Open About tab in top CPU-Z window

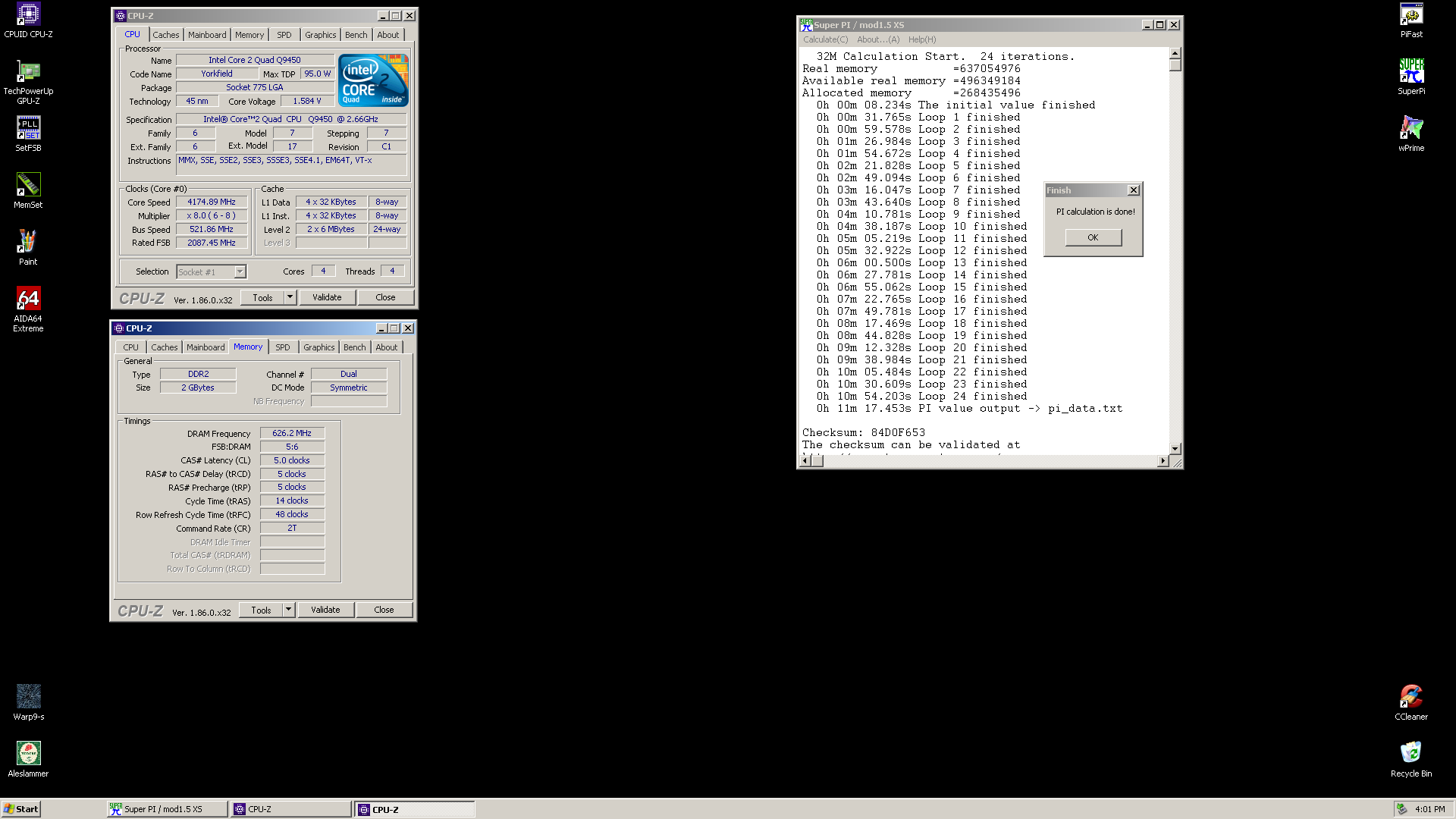click(388, 35)
